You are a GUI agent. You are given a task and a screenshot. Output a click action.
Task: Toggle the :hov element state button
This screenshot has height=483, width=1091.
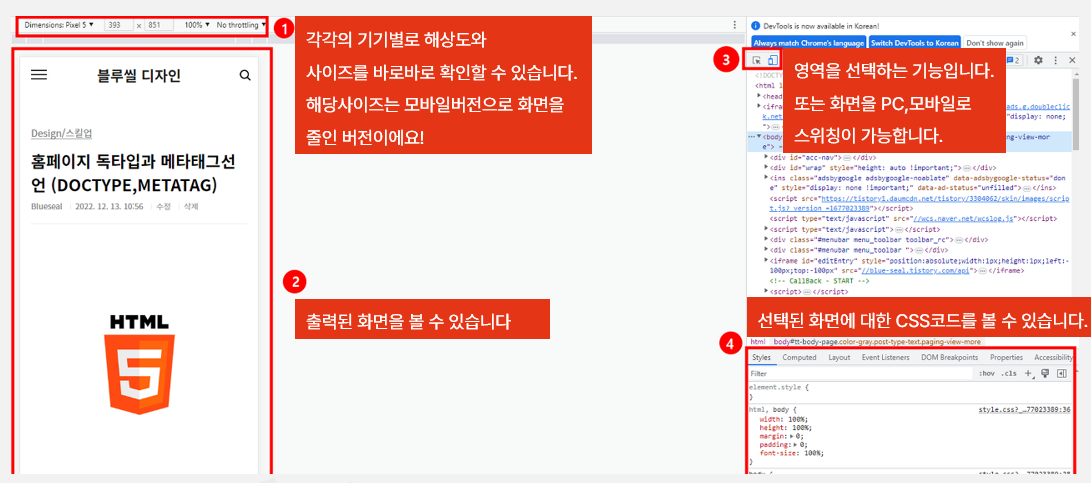(987, 374)
